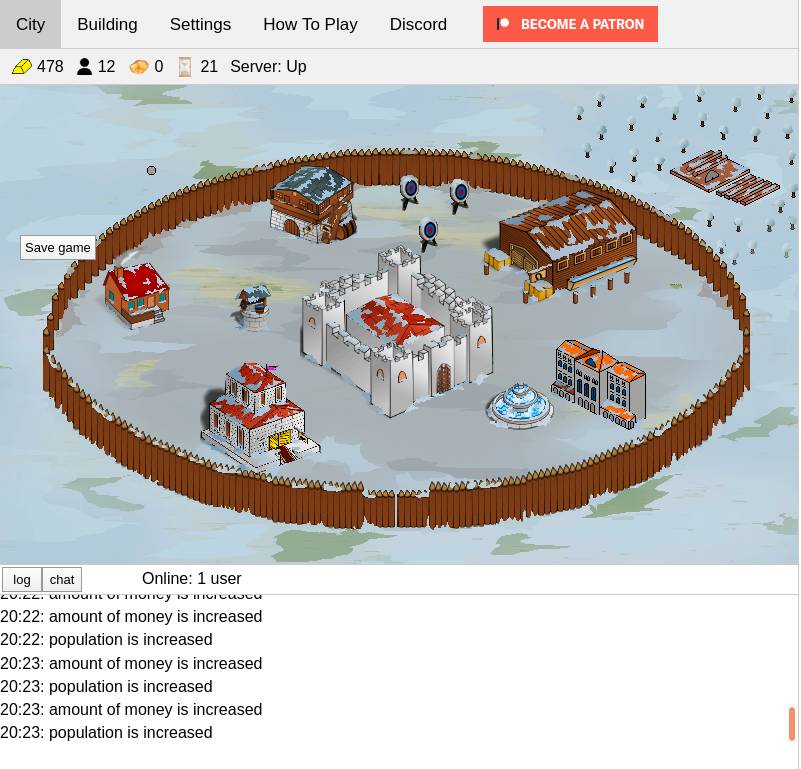Viewport: 801px width, 769px height.
Task: Select the snowy-roofed blacksmith workshop
Action: tap(312, 204)
